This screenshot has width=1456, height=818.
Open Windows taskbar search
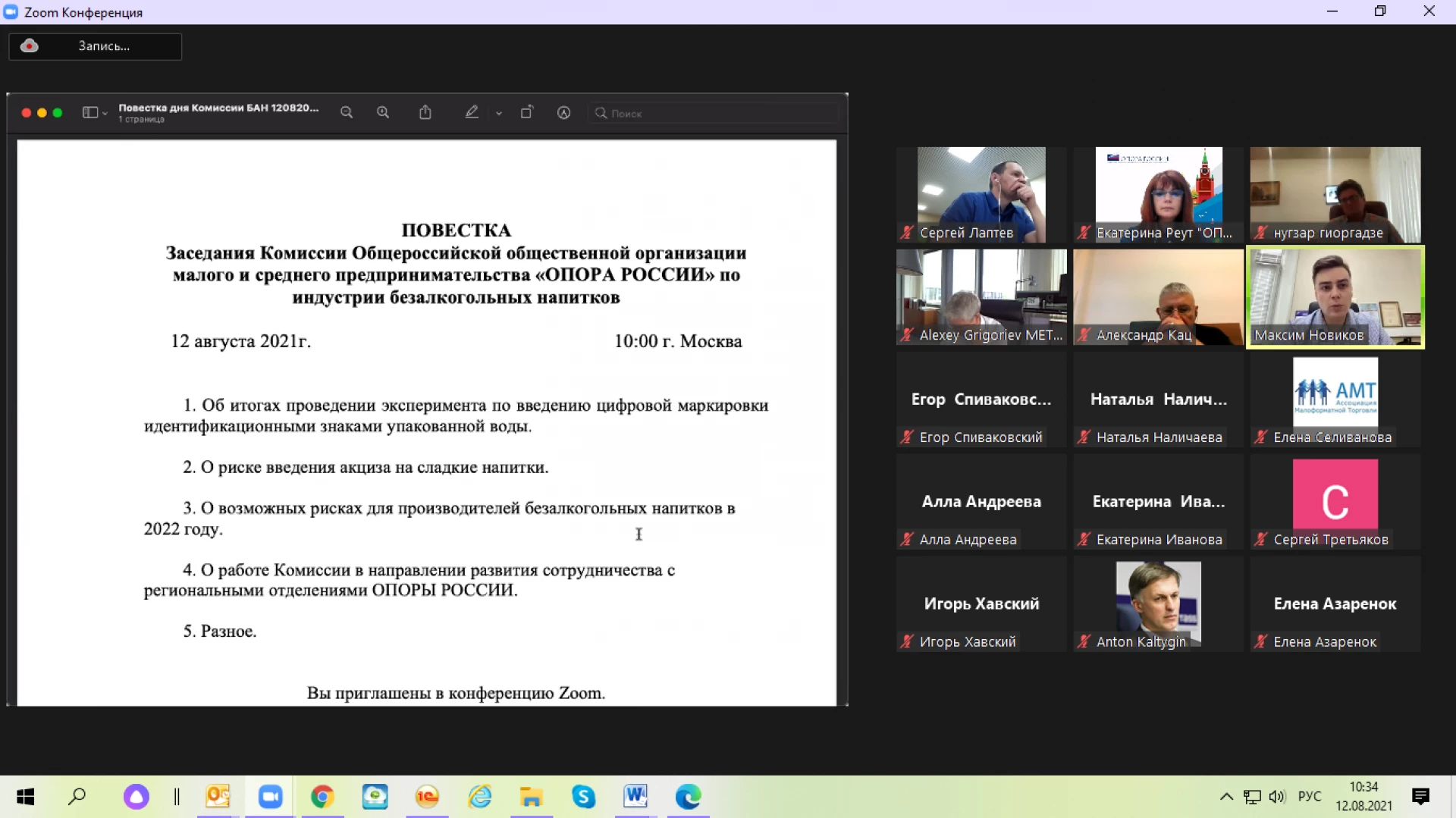tap(77, 797)
